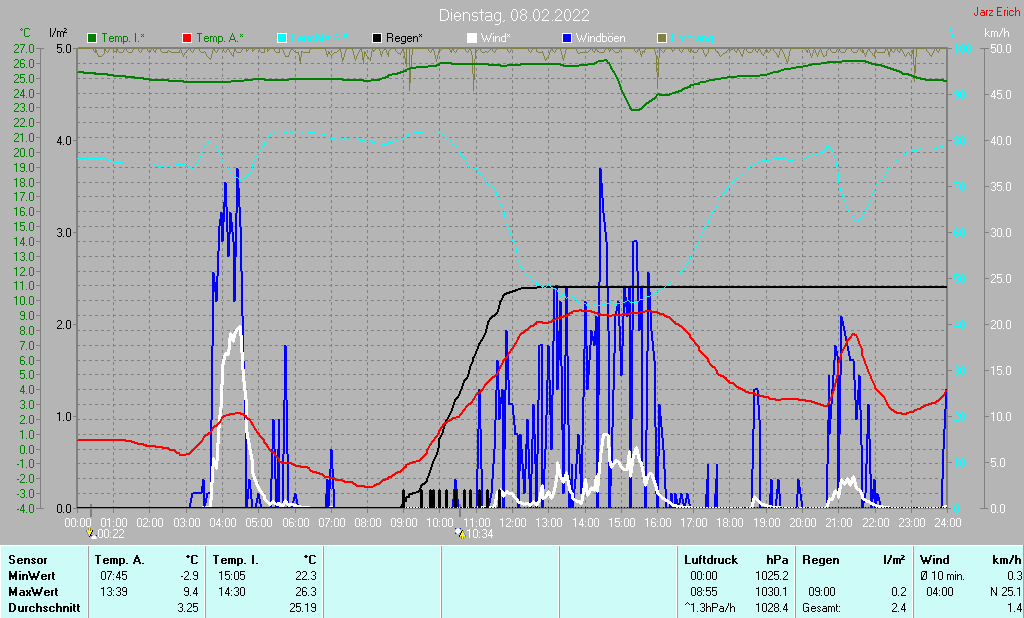Click the 12:00 label on time axis
The width and height of the screenshot is (1024, 618).
coord(513,522)
